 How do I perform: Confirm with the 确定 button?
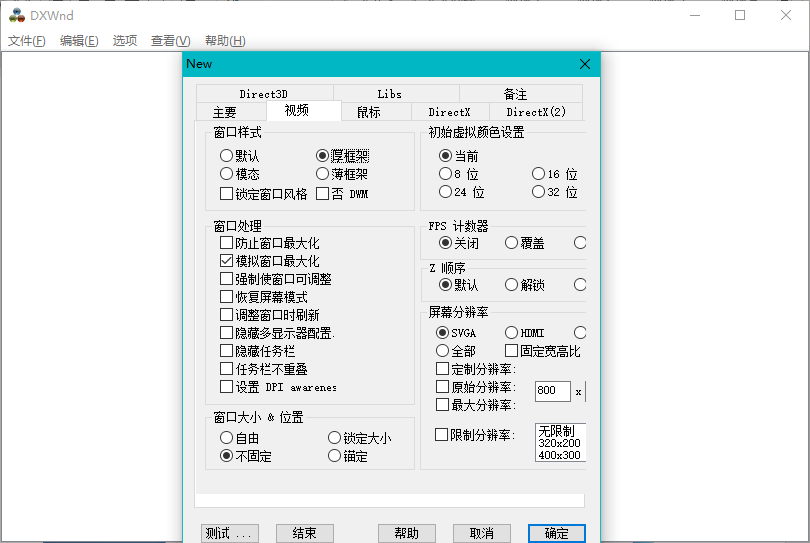coord(557,533)
